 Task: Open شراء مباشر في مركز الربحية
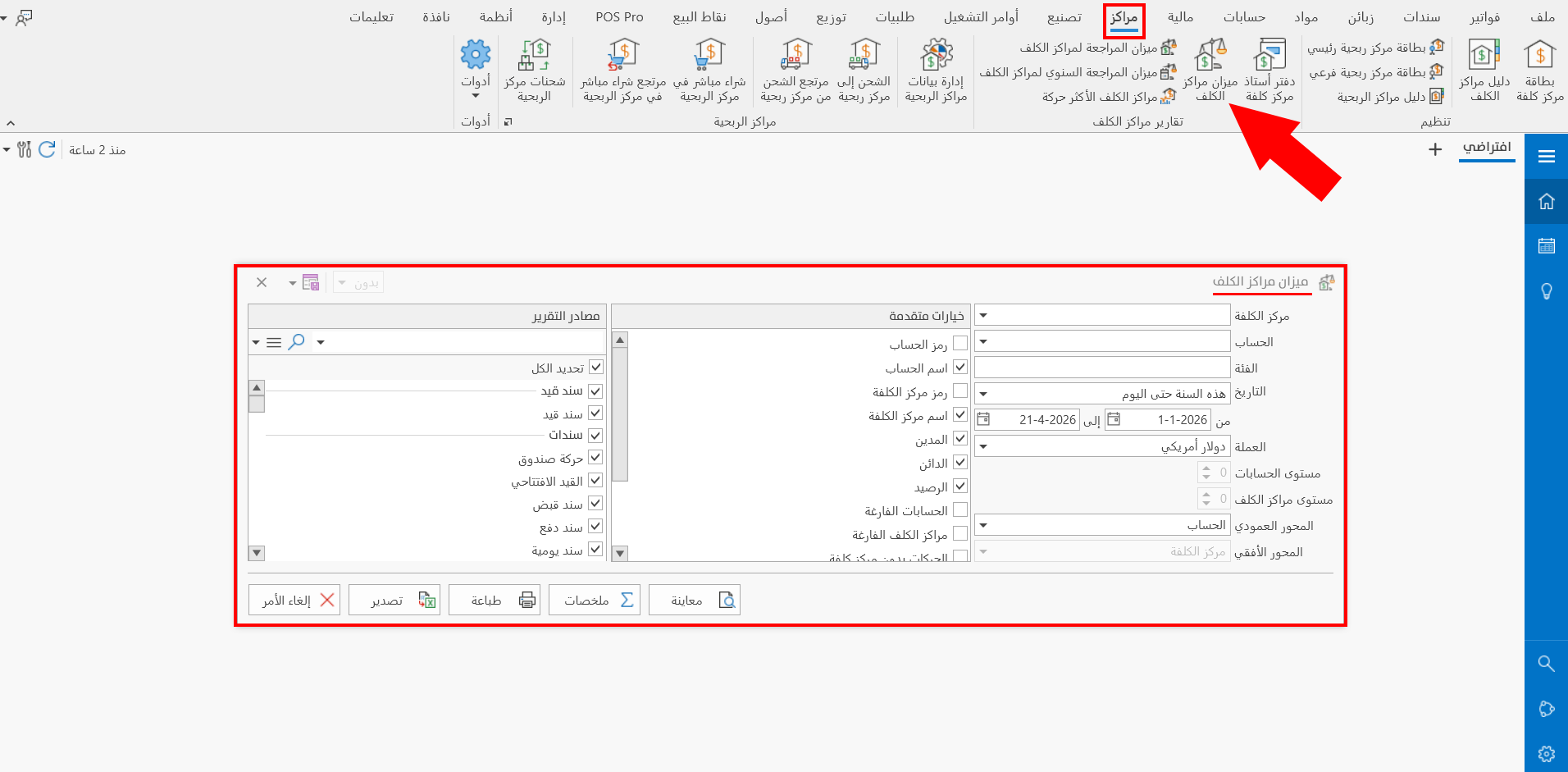(x=709, y=71)
